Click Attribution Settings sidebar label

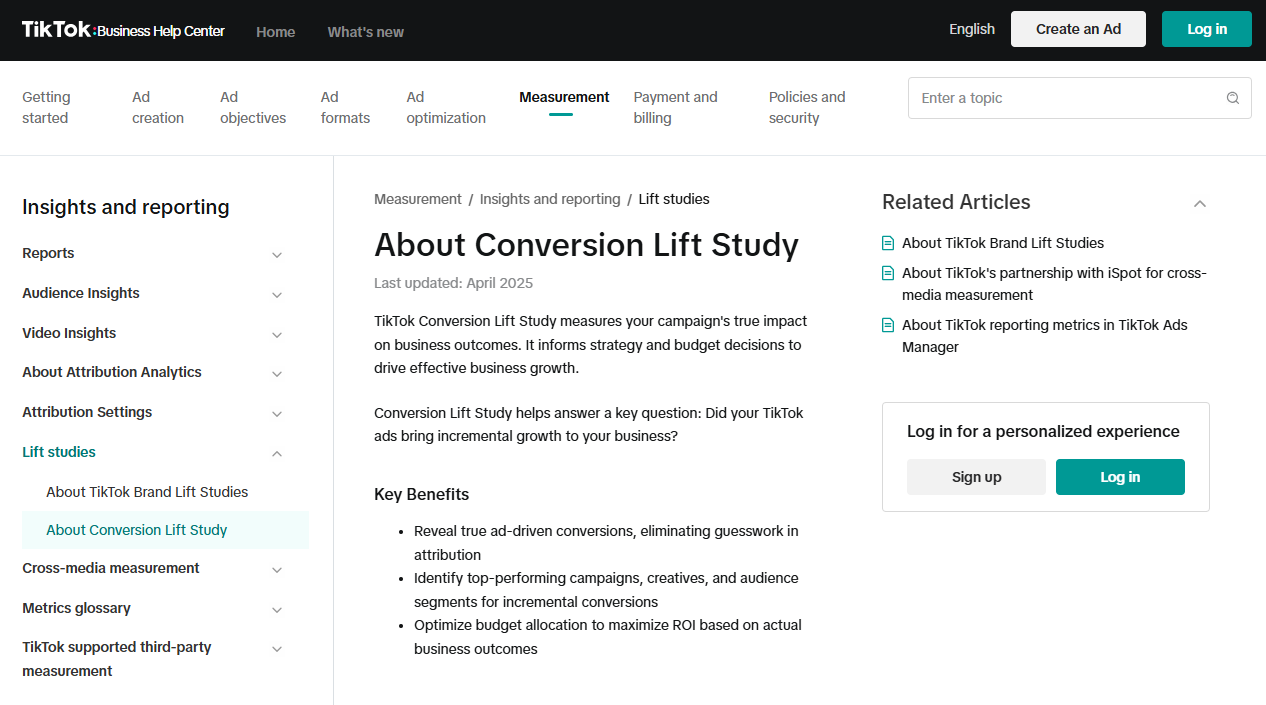click(x=87, y=412)
